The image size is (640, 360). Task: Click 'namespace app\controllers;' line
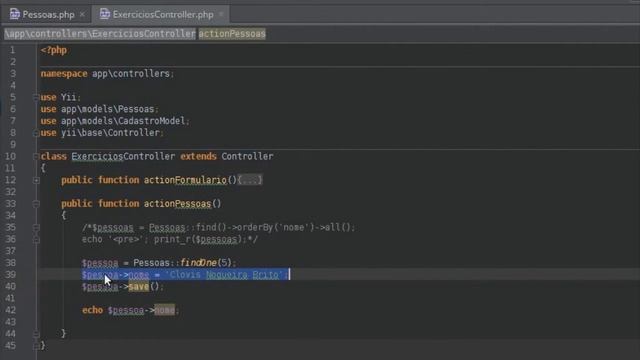coord(107,74)
